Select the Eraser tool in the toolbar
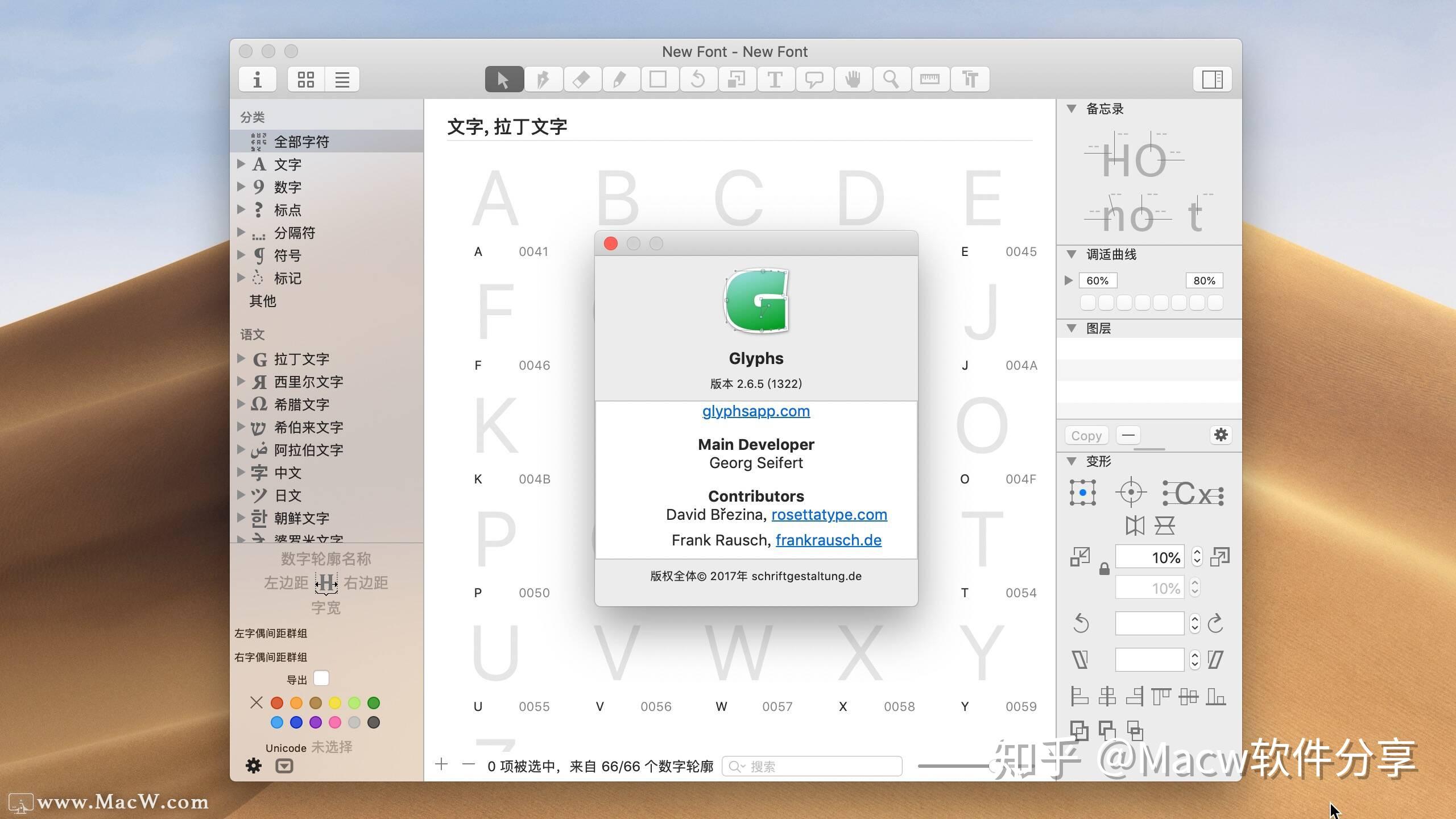This screenshot has width=1456, height=819. pos(582,79)
